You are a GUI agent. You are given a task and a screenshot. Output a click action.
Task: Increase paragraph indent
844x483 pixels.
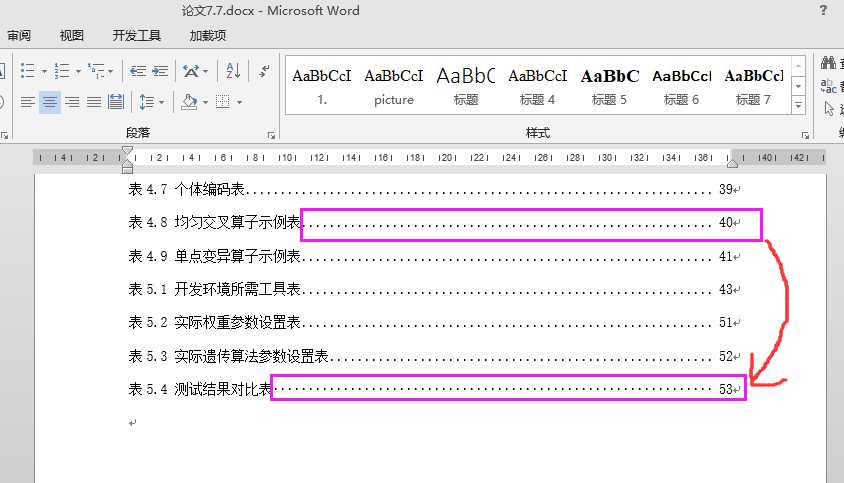160,71
